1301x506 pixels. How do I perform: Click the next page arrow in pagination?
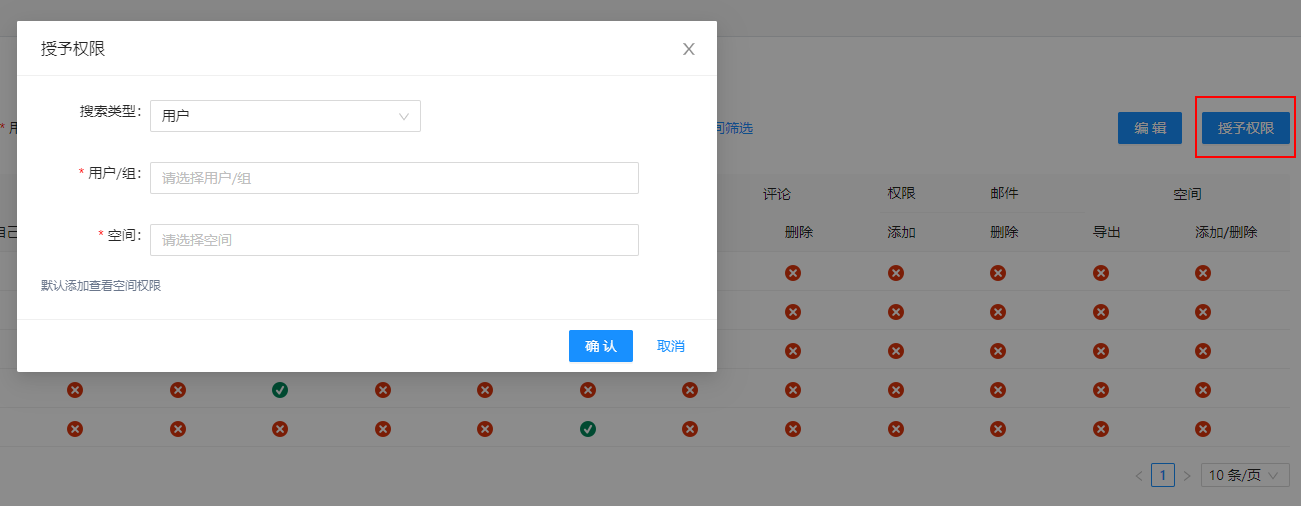click(x=1187, y=475)
